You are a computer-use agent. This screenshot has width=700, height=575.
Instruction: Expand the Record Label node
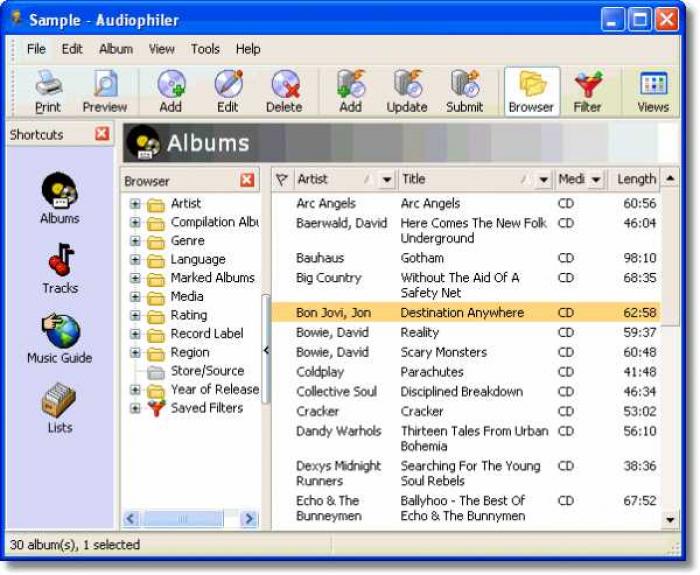point(135,334)
